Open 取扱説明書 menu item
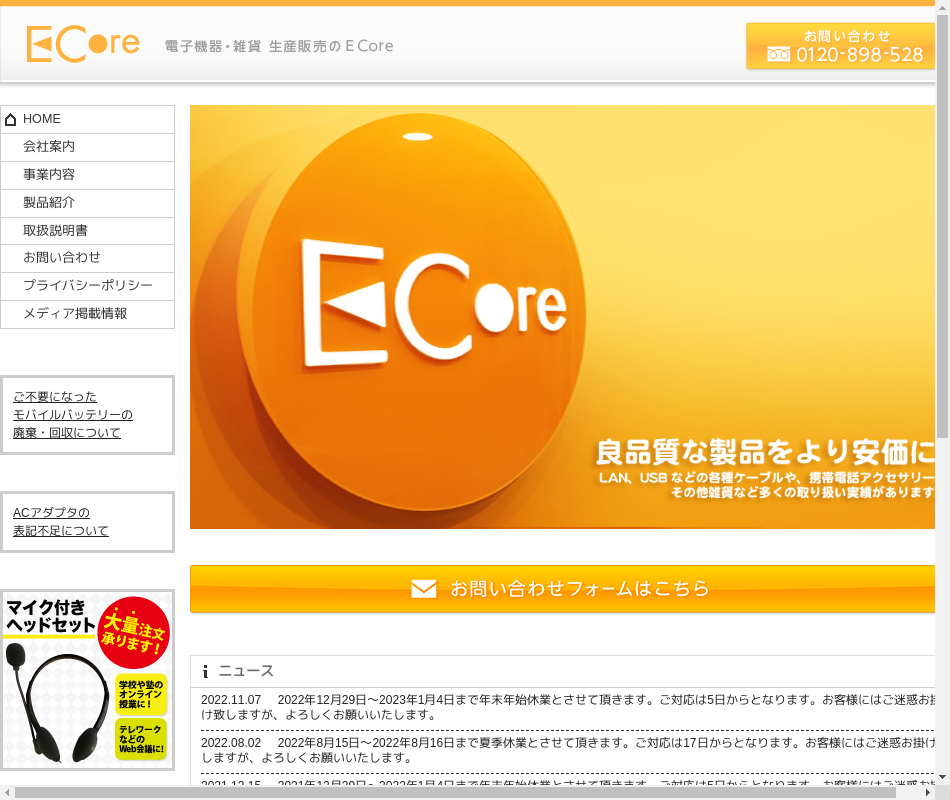This screenshot has width=950, height=800. [x=55, y=231]
